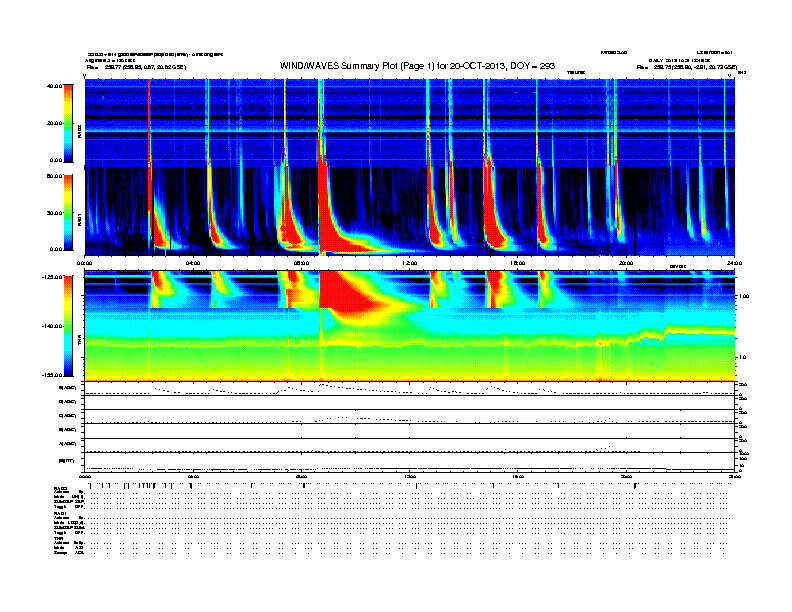Viewport: 792px width, 612px height.
Task: Click the -125.00 label on TNR color scale
Action: tap(53, 277)
